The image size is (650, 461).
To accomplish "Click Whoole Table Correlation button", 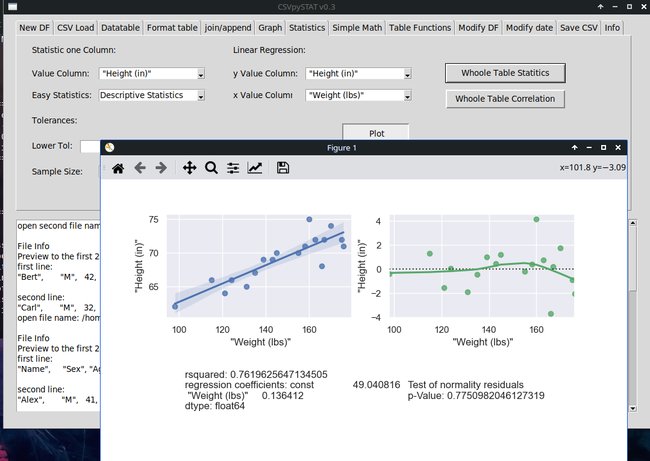I will pyautogui.click(x=505, y=99).
